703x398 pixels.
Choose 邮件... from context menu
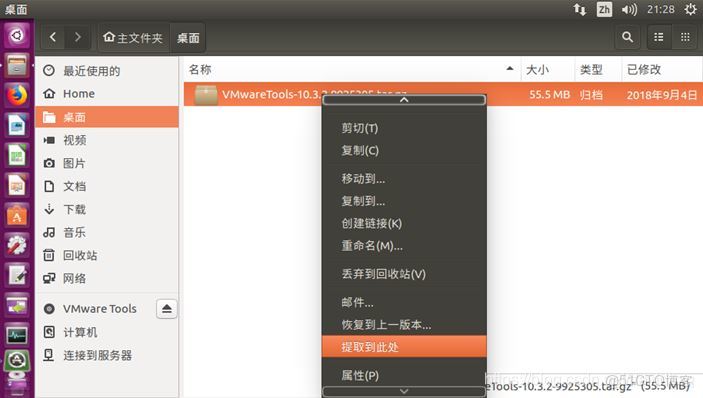pos(404,303)
